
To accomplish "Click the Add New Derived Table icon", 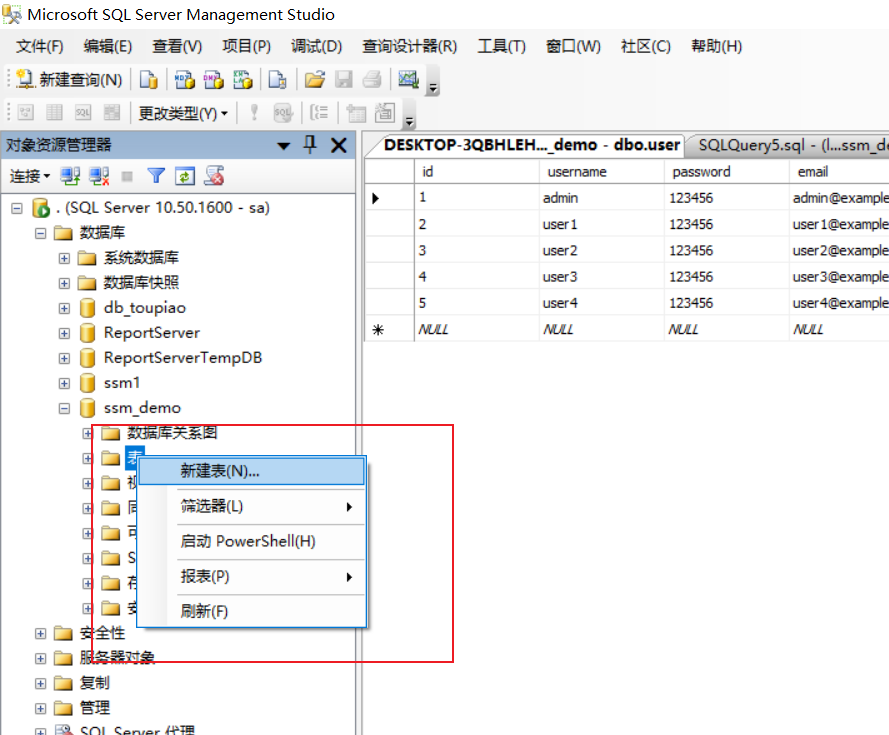I will tap(385, 112).
